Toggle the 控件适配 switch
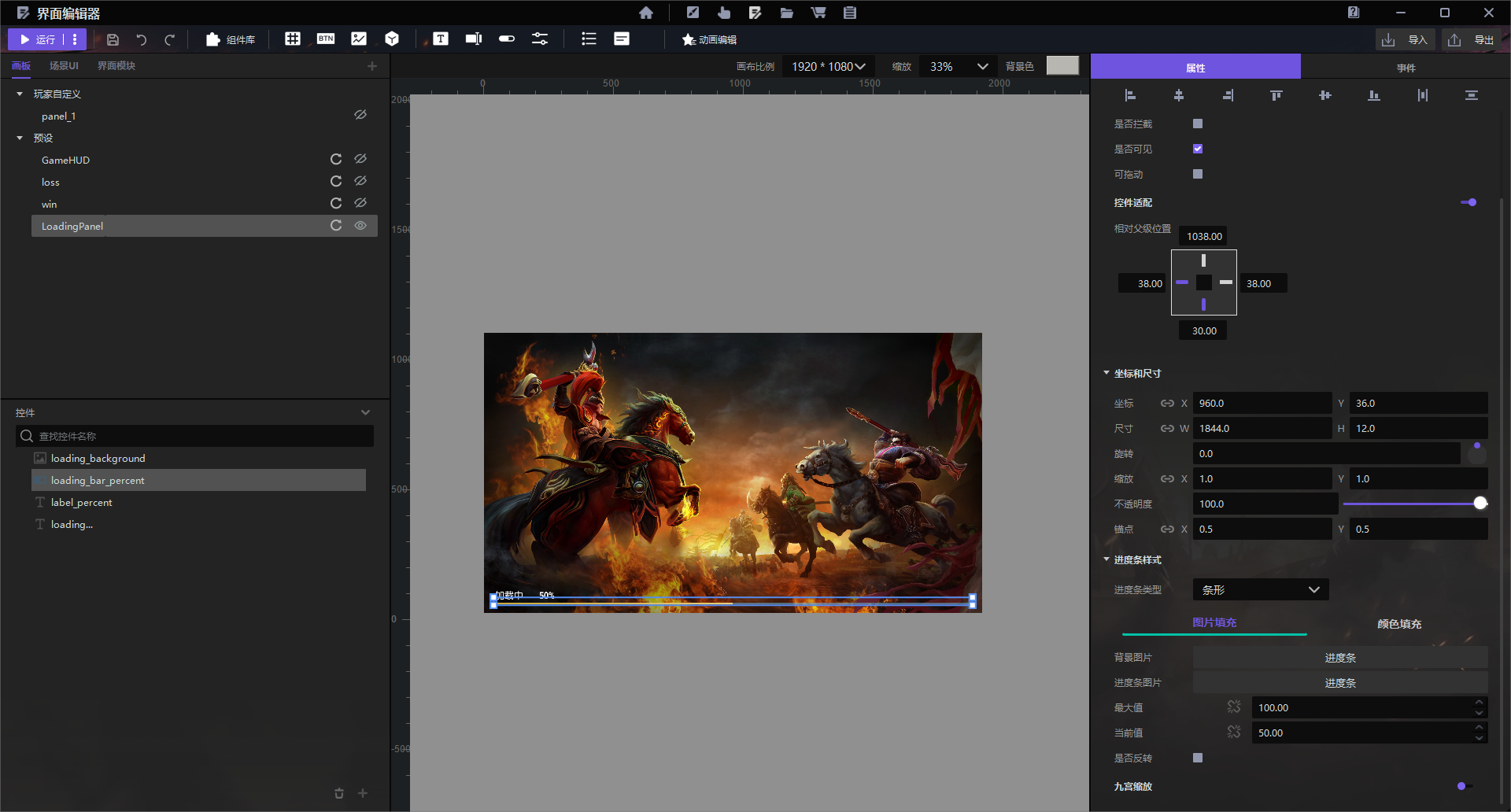This screenshot has height=812, width=1511. tap(1469, 202)
